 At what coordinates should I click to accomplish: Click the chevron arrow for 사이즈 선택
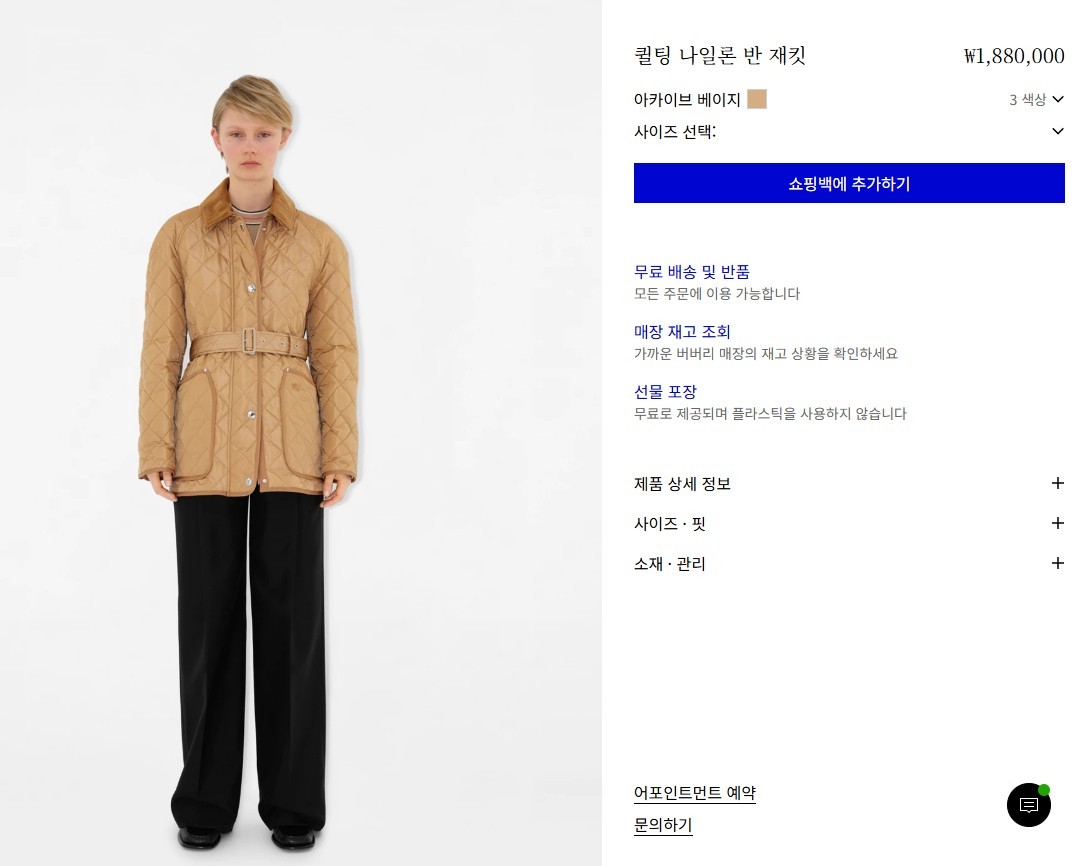[1057, 131]
